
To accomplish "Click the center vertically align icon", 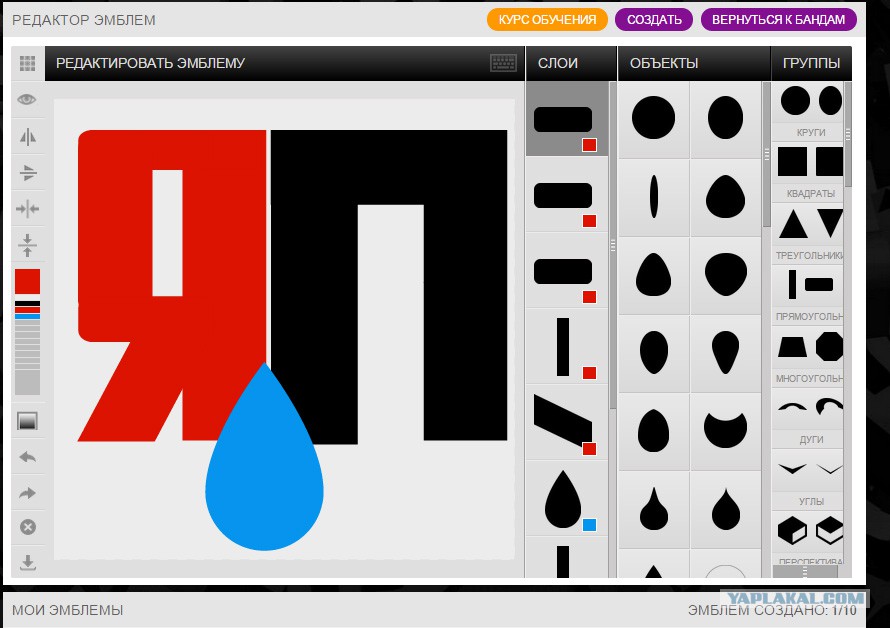I will 27,244.
